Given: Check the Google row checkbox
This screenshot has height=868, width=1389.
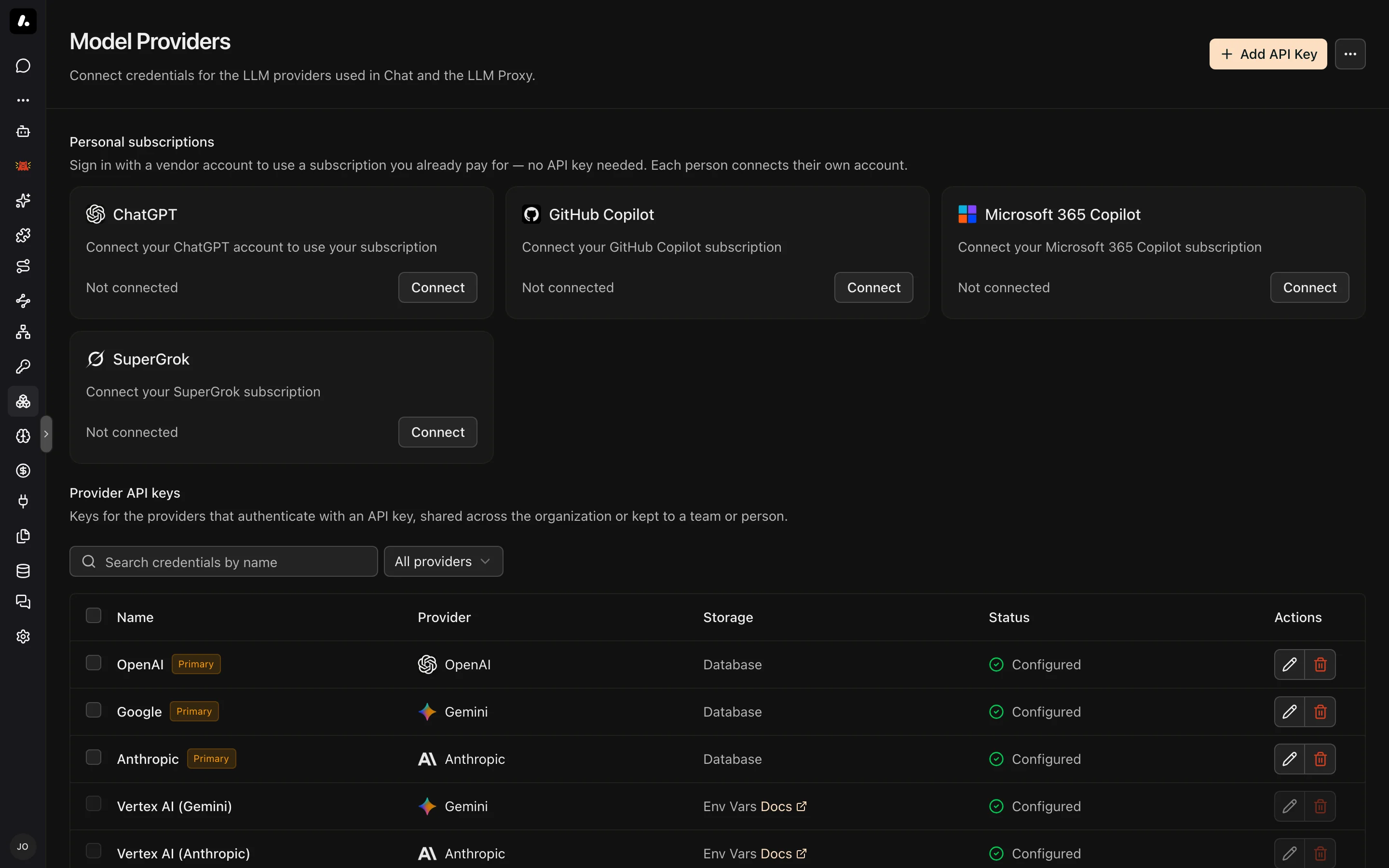Looking at the screenshot, I should click(x=94, y=710).
